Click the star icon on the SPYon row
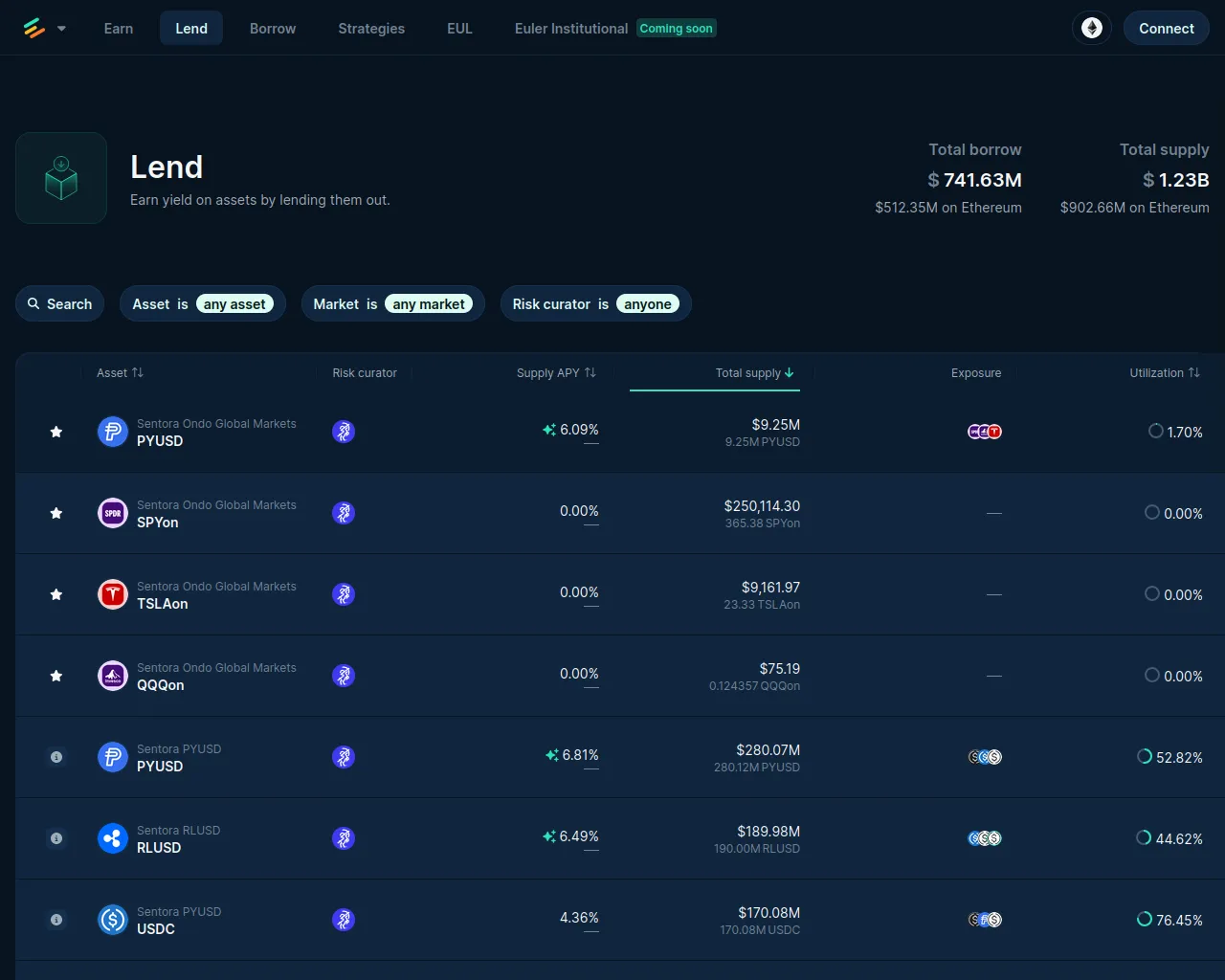1225x980 pixels. 56,514
